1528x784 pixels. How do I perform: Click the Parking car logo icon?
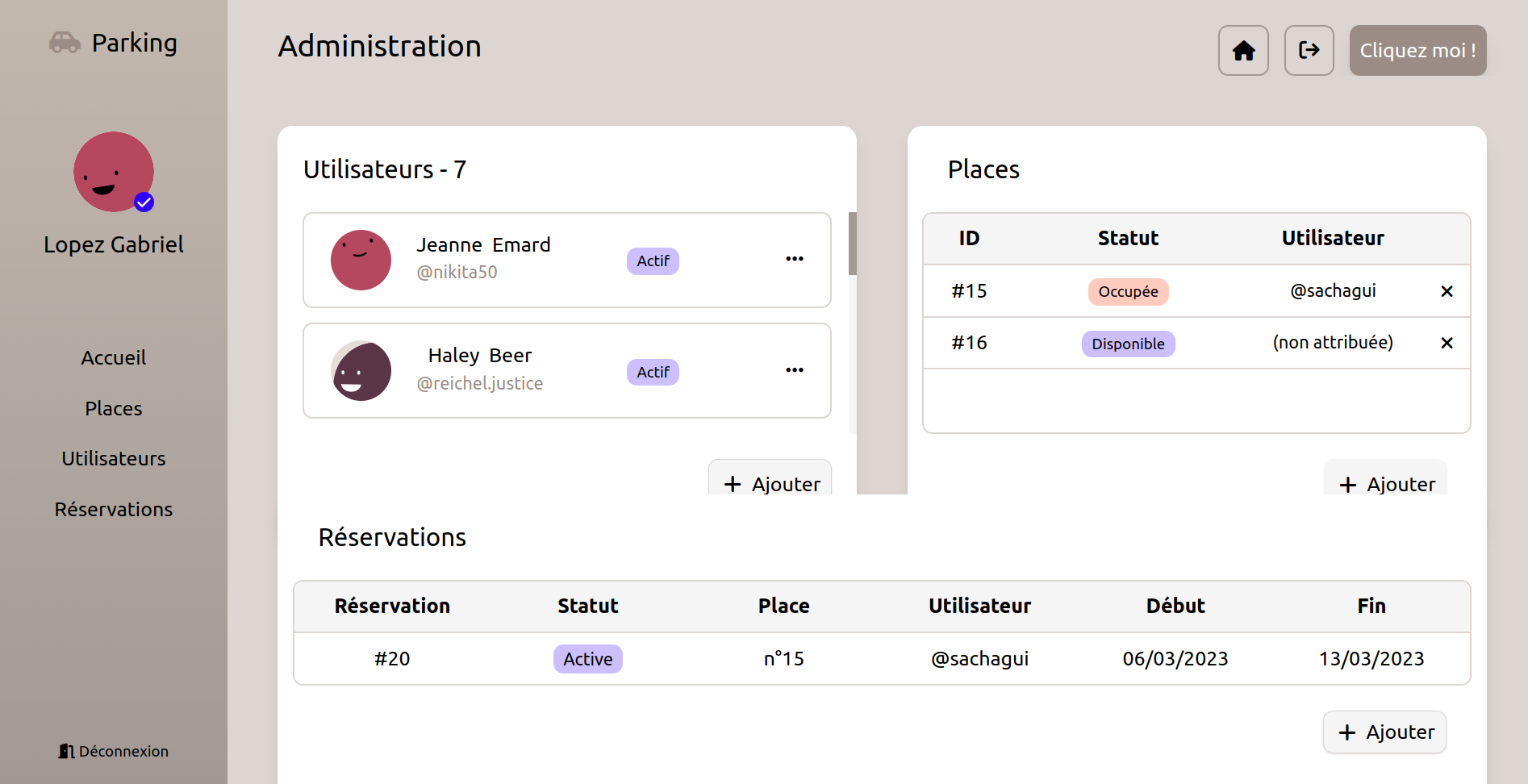65,42
